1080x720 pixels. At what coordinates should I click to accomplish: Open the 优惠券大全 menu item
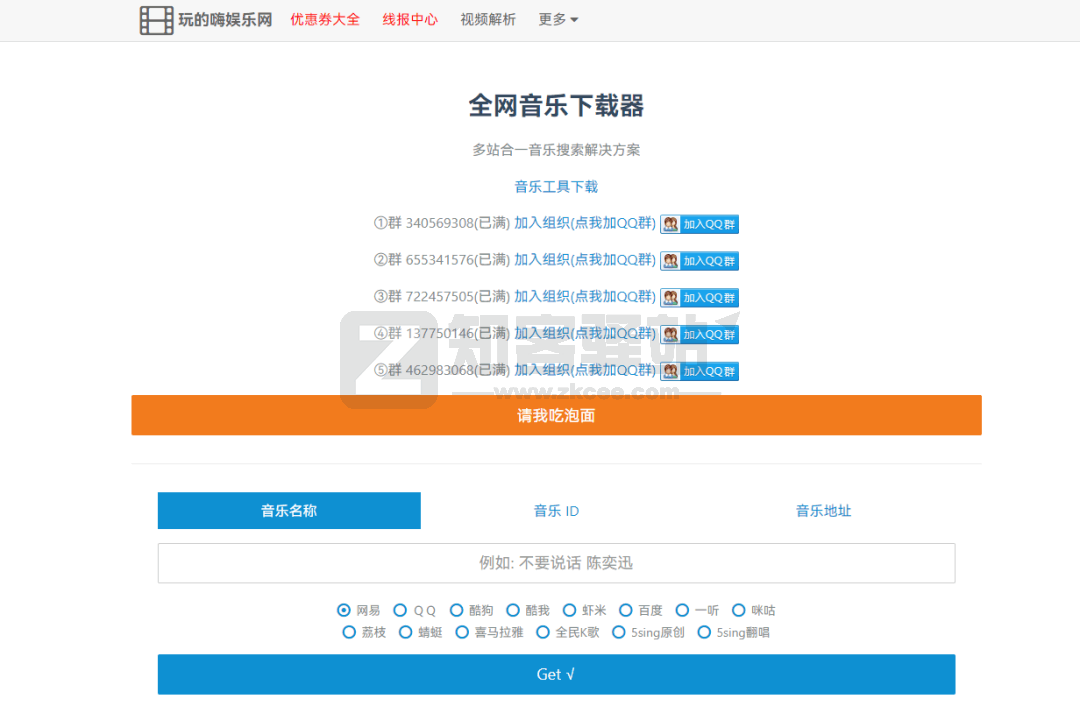[x=325, y=19]
